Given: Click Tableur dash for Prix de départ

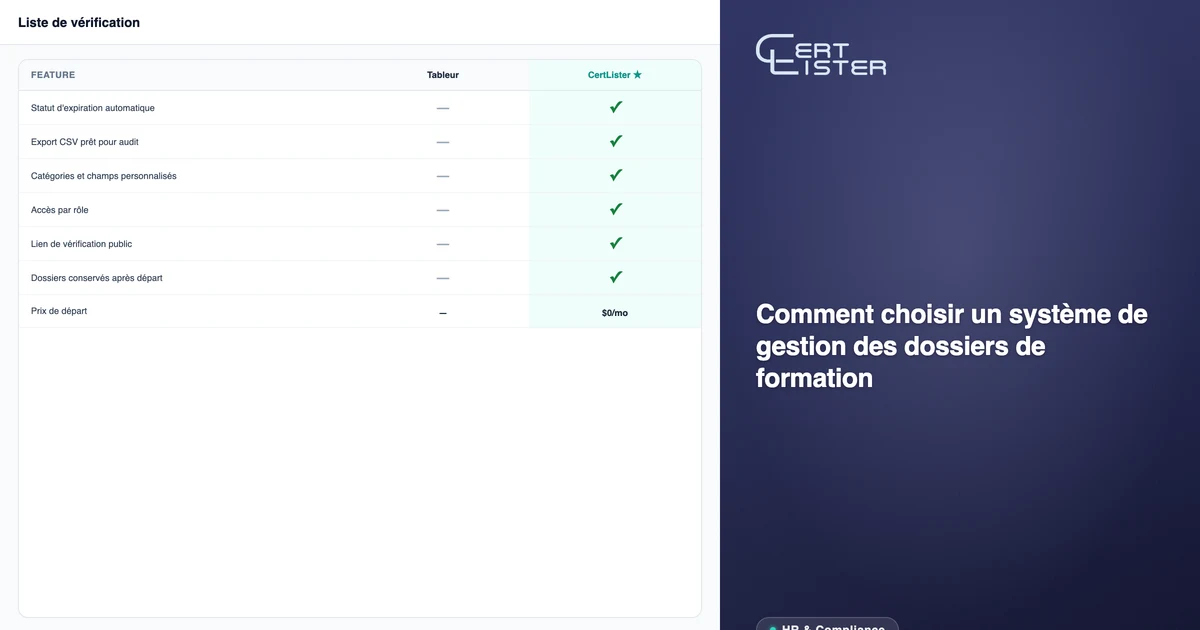Looking at the screenshot, I should [443, 313].
